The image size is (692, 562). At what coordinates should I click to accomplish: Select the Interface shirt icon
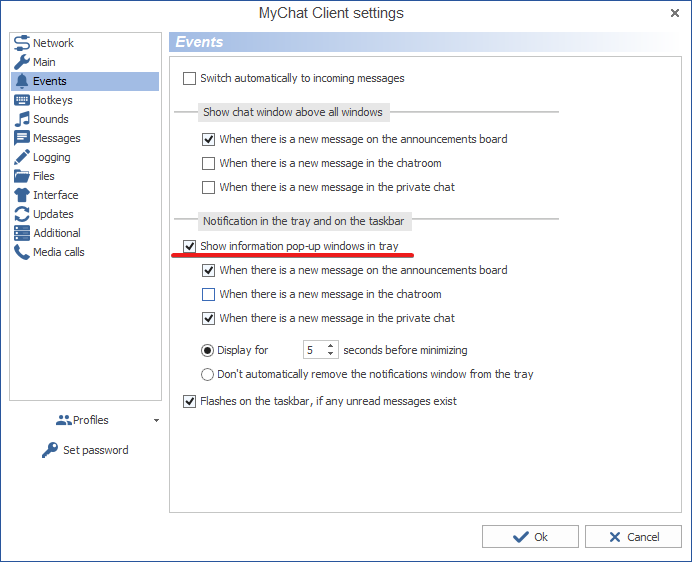point(22,195)
